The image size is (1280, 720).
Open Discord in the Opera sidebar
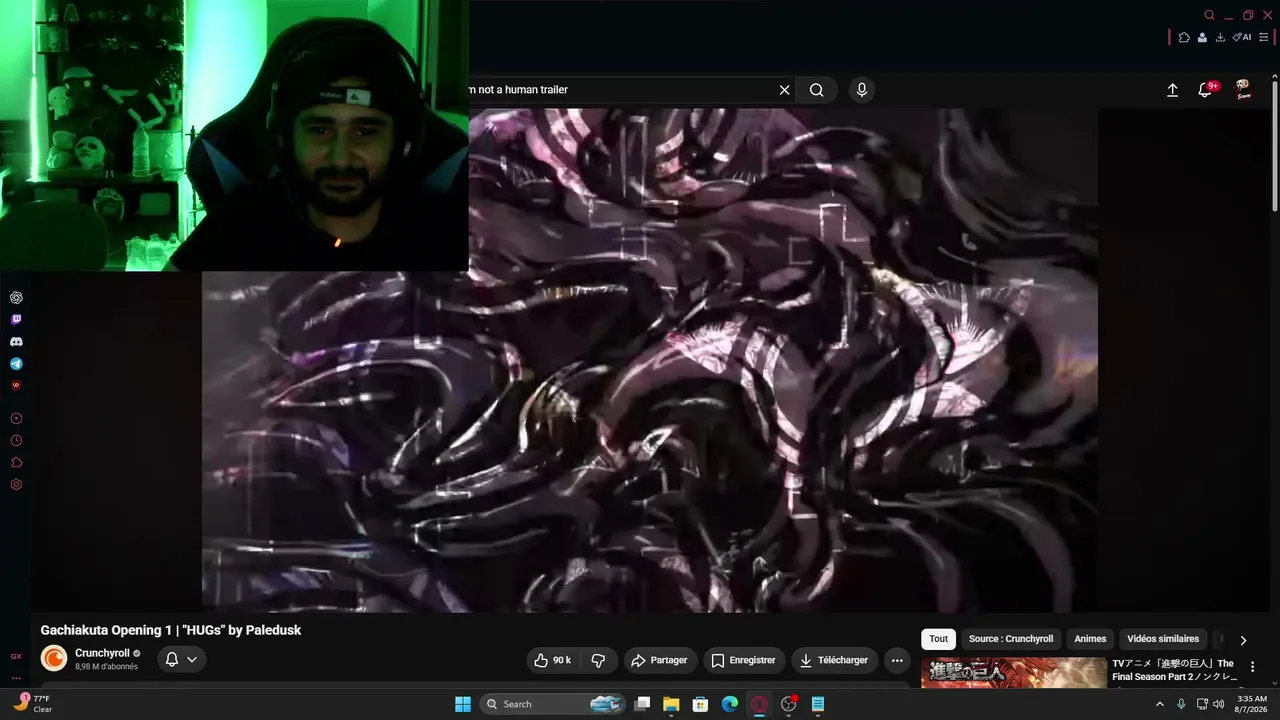(16, 342)
